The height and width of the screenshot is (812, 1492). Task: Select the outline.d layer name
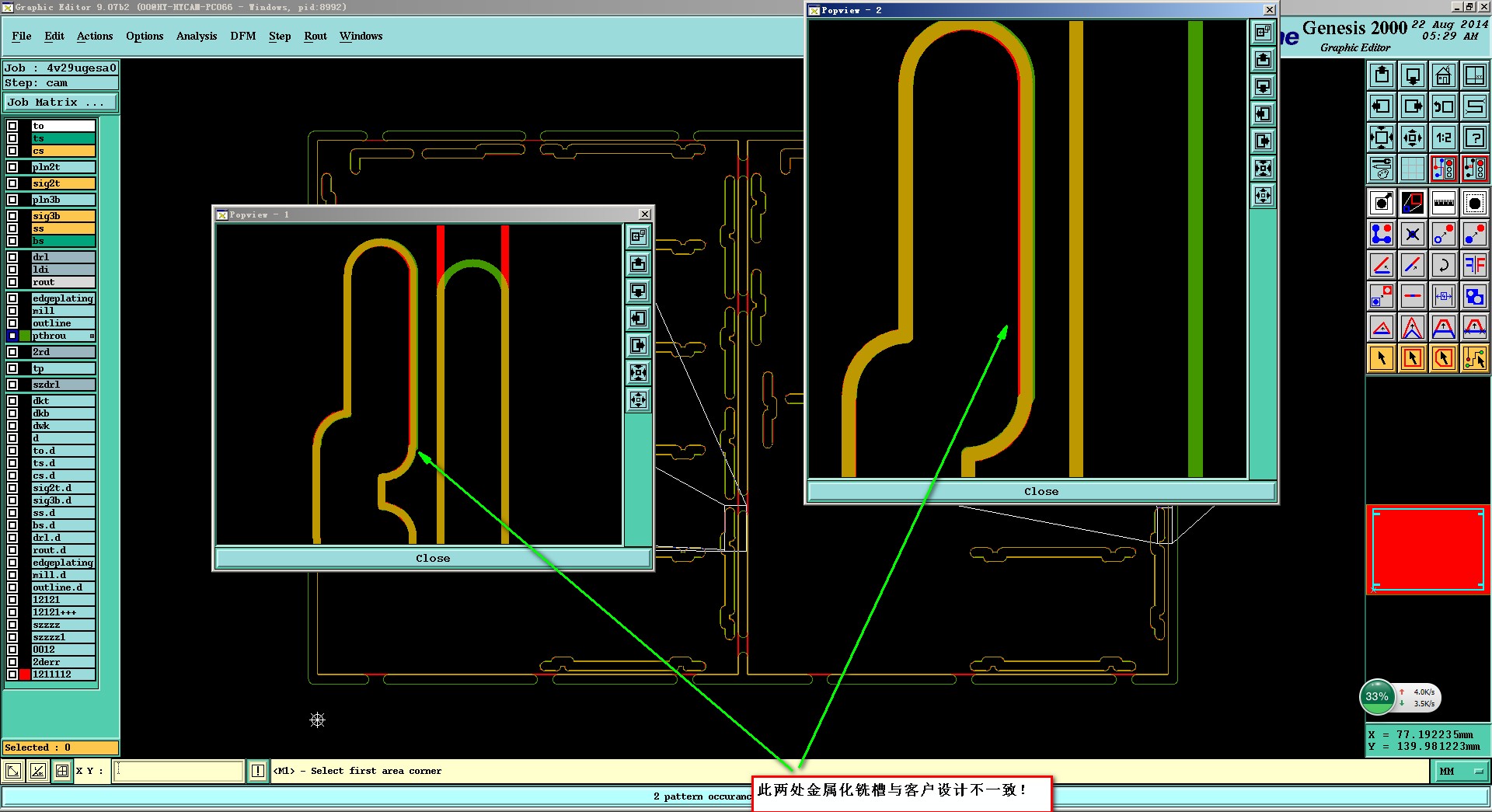[63, 587]
